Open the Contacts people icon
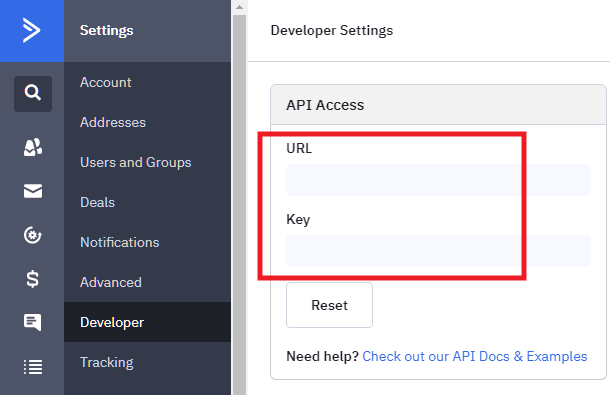Viewport: 610px width, 395px height. (x=33, y=147)
